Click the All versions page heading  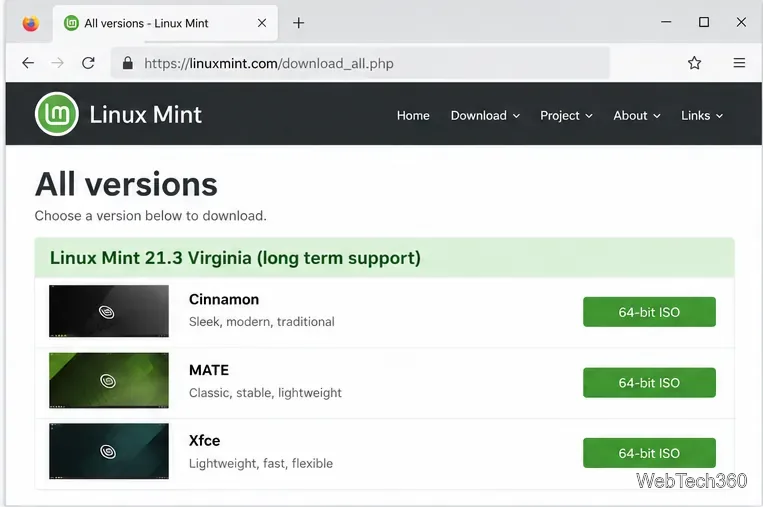pyautogui.click(x=127, y=185)
